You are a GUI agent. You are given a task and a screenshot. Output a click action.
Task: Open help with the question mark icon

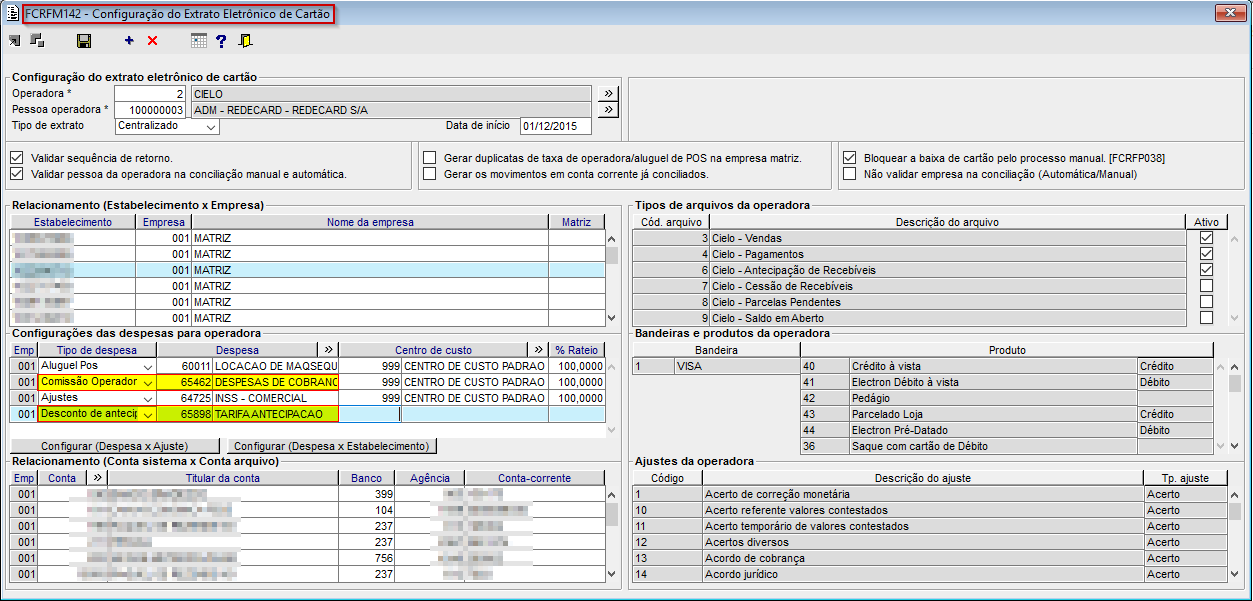click(x=221, y=41)
